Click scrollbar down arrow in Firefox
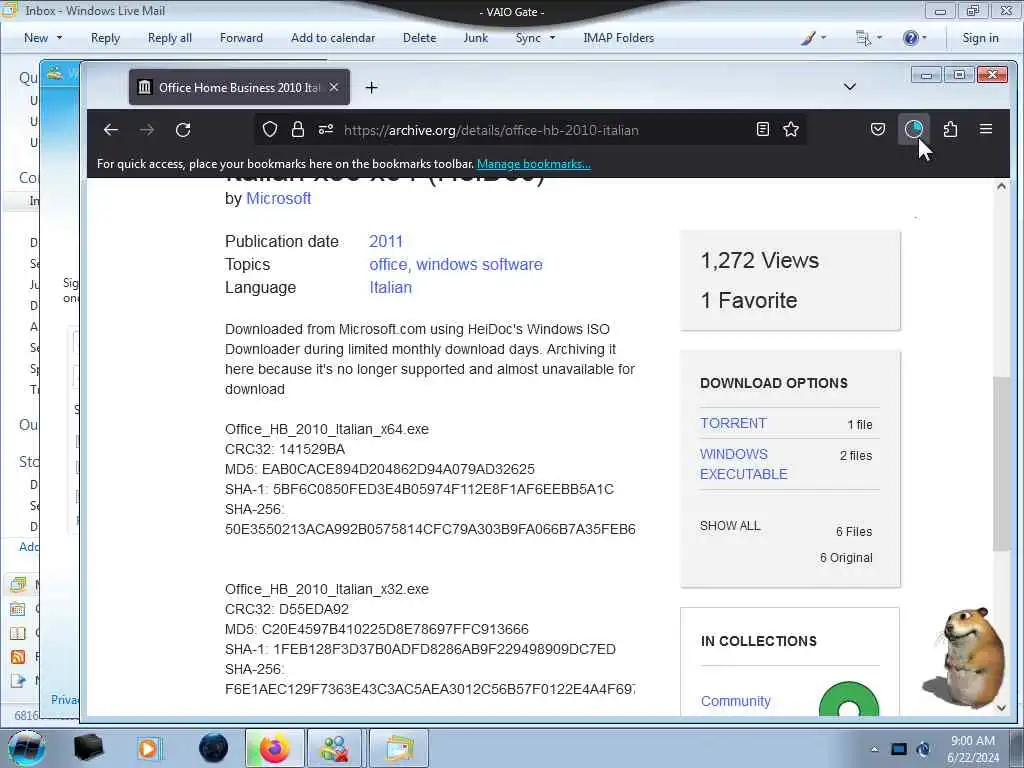 (x=1001, y=707)
